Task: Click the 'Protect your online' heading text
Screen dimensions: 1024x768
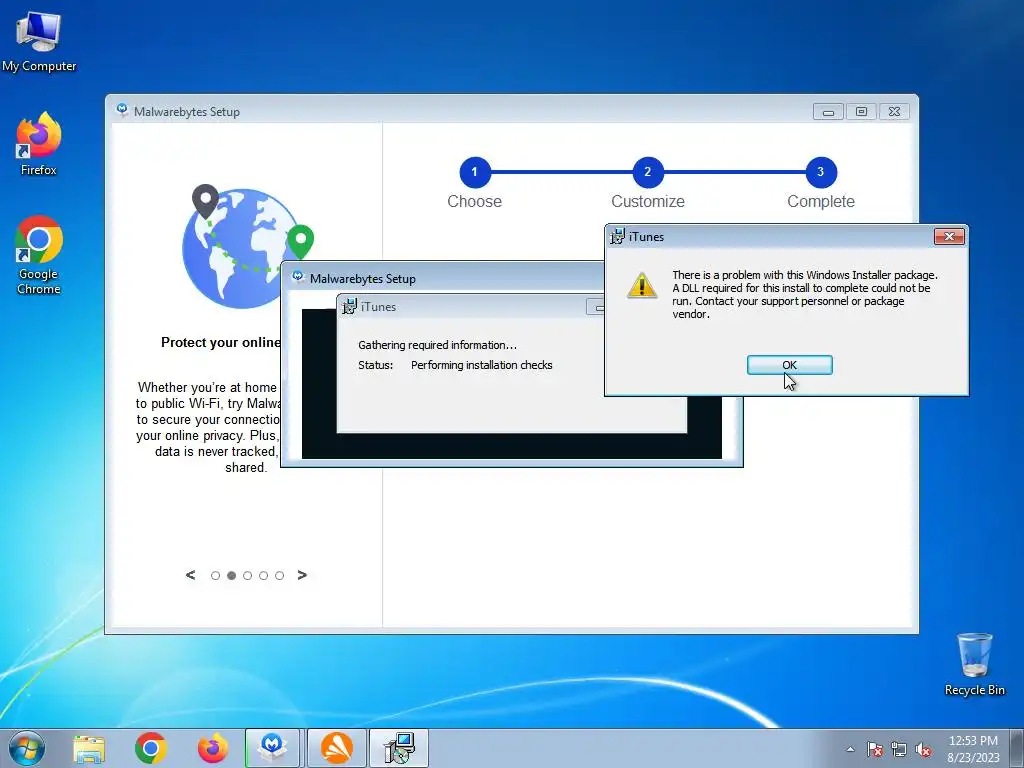Action: point(221,342)
